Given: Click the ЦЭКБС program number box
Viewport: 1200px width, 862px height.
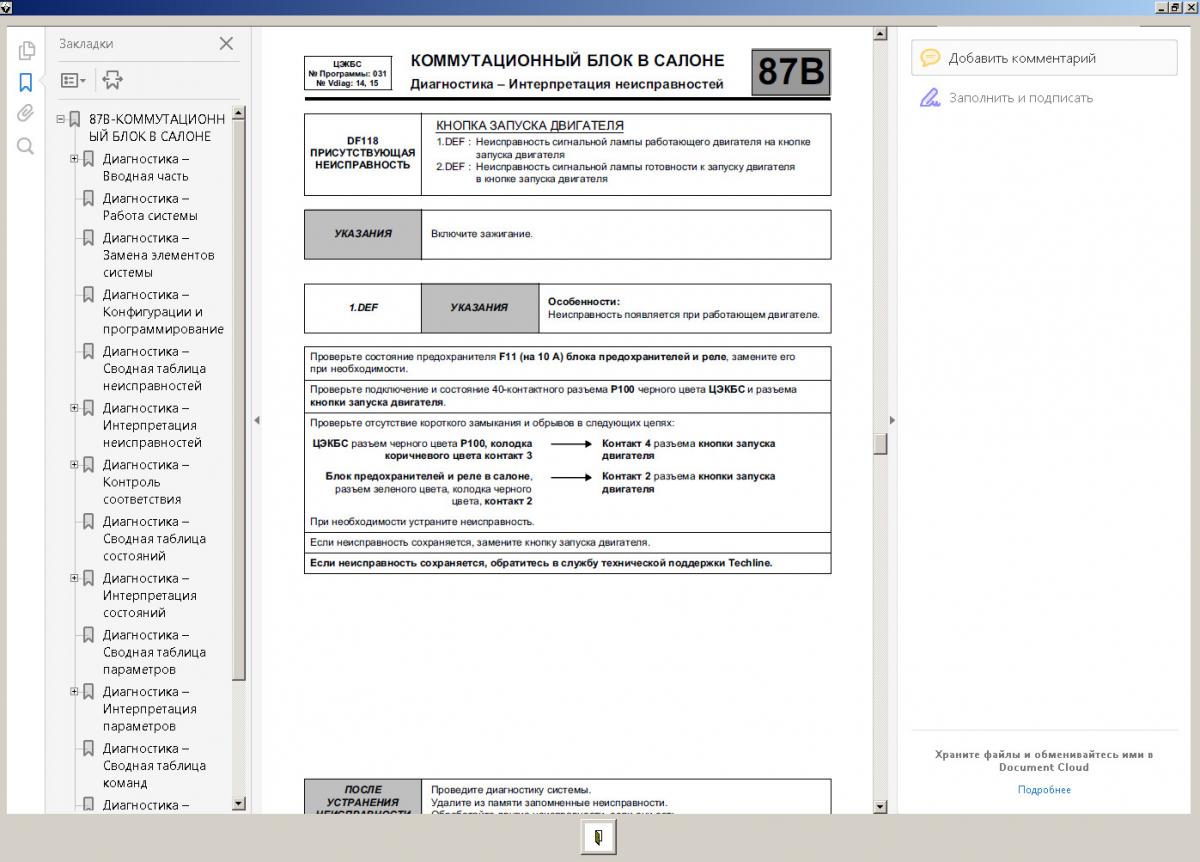Looking at the screenshot, I should [347, 73].
